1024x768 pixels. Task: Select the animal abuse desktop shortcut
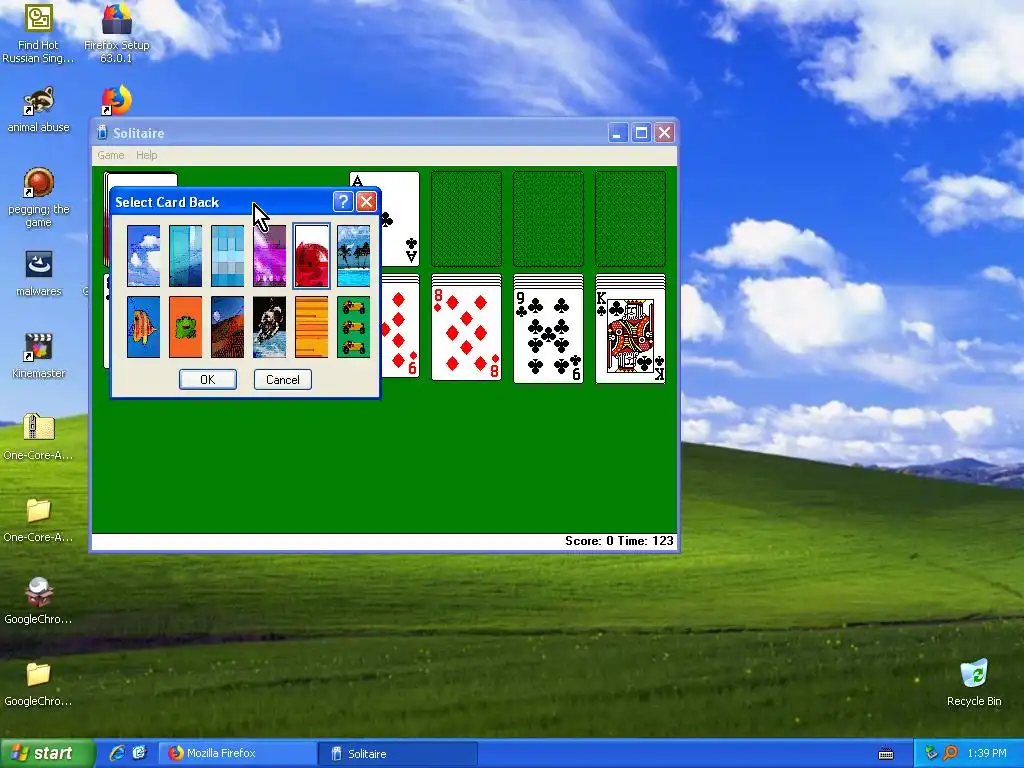(x=38, y=110)
